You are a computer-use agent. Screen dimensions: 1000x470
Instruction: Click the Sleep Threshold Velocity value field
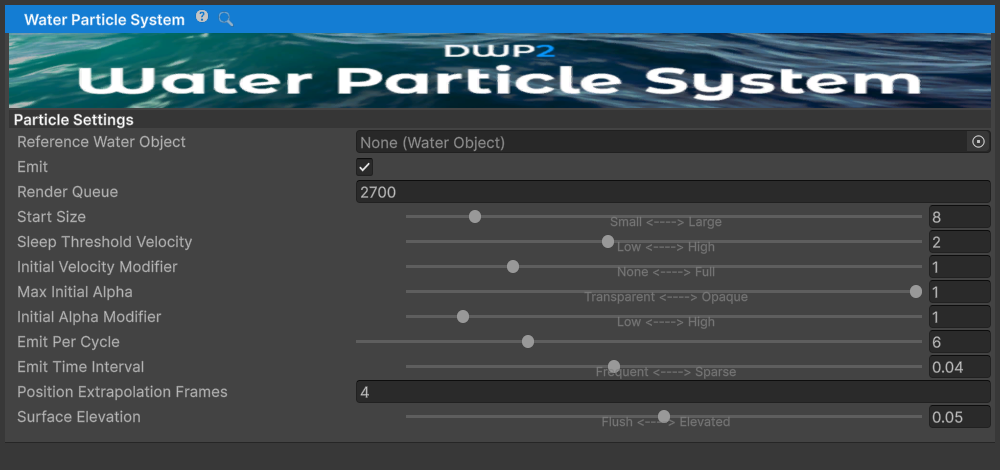959,242
